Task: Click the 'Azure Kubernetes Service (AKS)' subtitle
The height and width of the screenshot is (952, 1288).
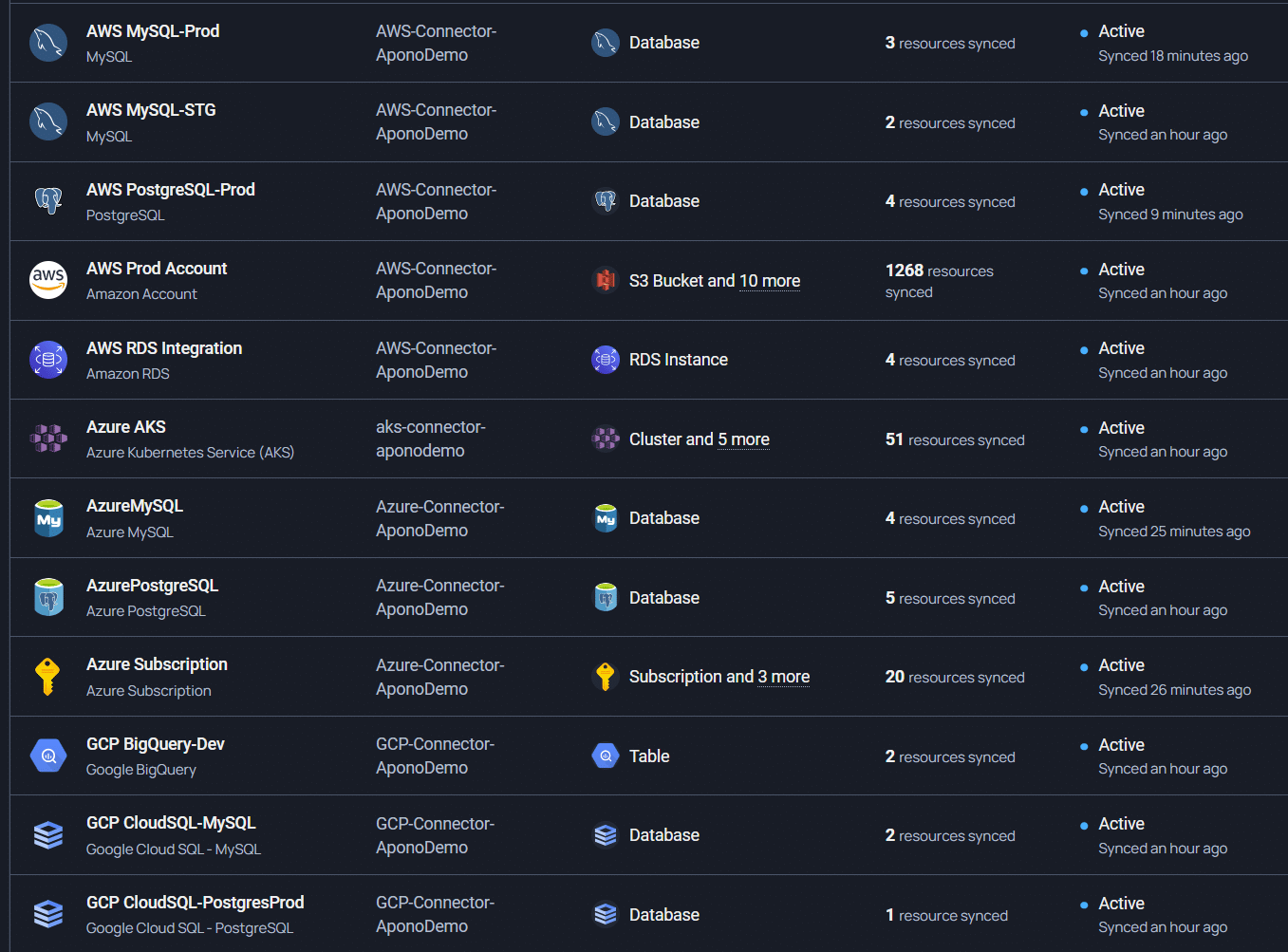Action: click(x=190, y=453)
